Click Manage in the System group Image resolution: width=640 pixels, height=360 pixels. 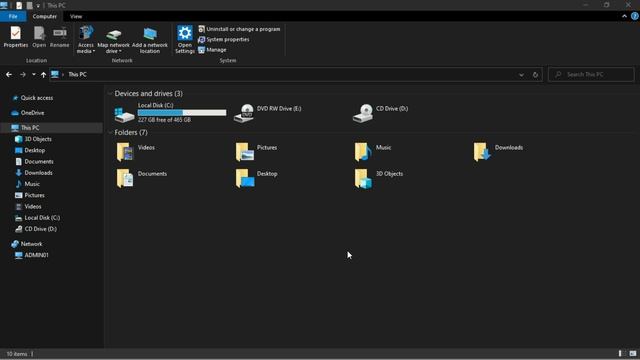[212, 50]
